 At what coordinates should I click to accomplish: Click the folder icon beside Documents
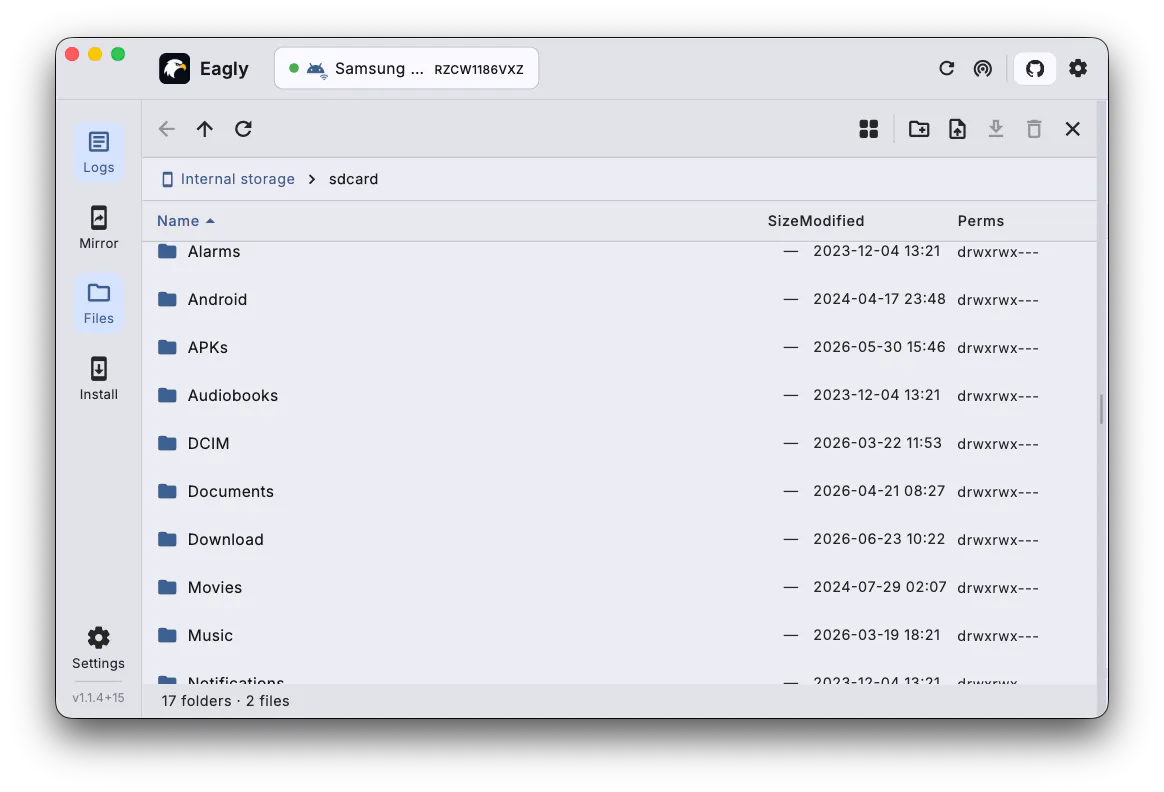pyautogui.click(x=168, y=491)
